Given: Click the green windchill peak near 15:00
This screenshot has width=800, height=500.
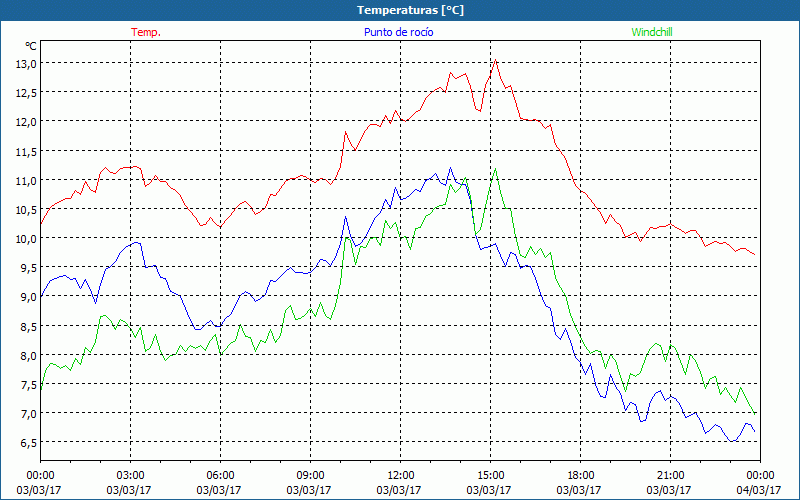Looking at the screenshot, I should pos(495,169).
